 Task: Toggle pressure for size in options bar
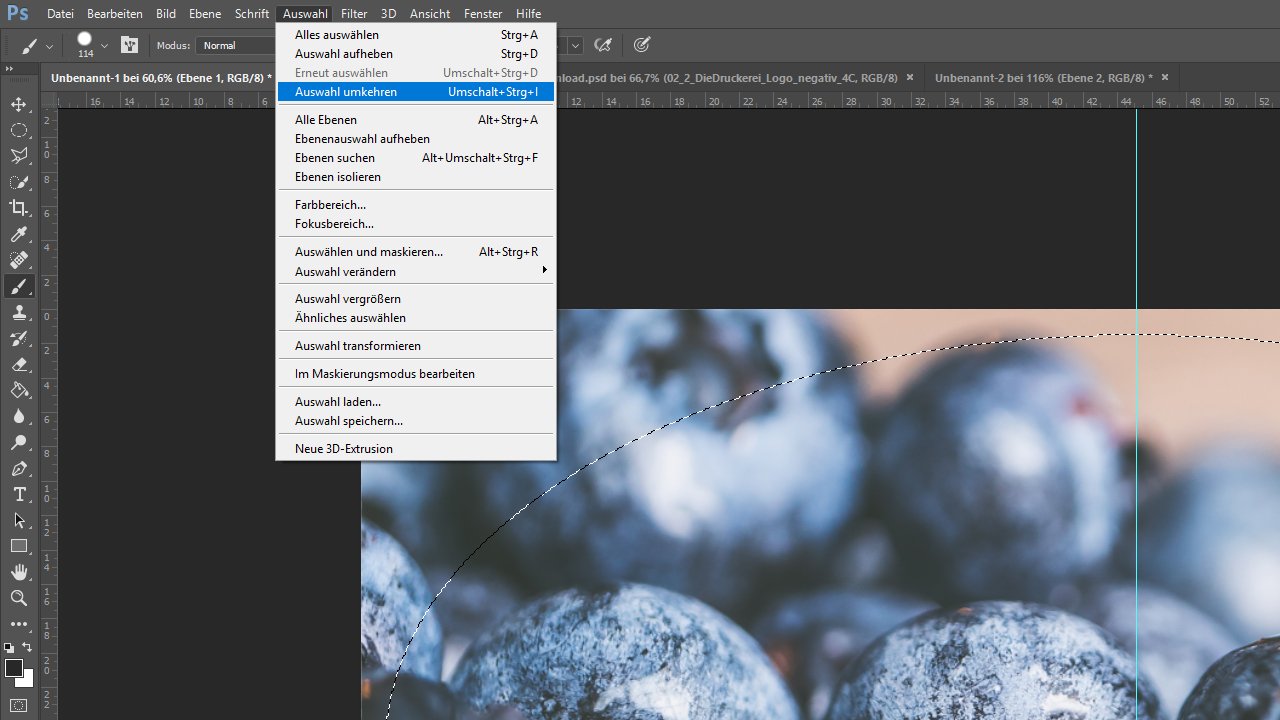(642, 45)
